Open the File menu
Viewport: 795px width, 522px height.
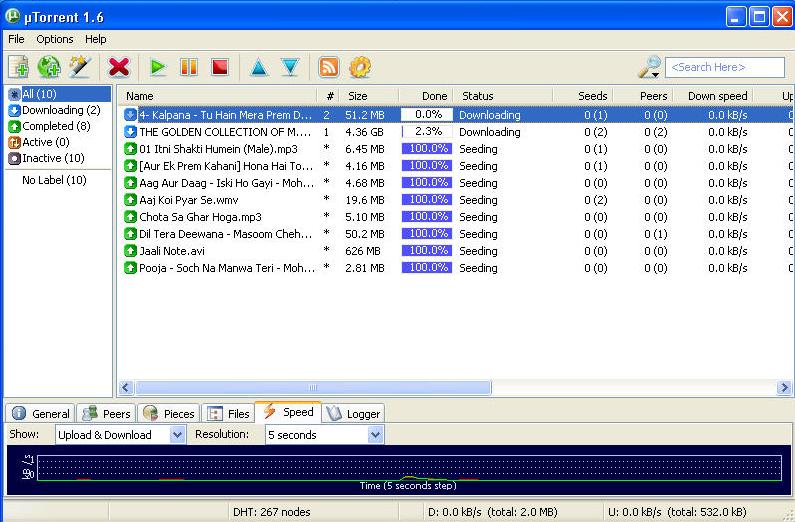[x=16, y=39]
